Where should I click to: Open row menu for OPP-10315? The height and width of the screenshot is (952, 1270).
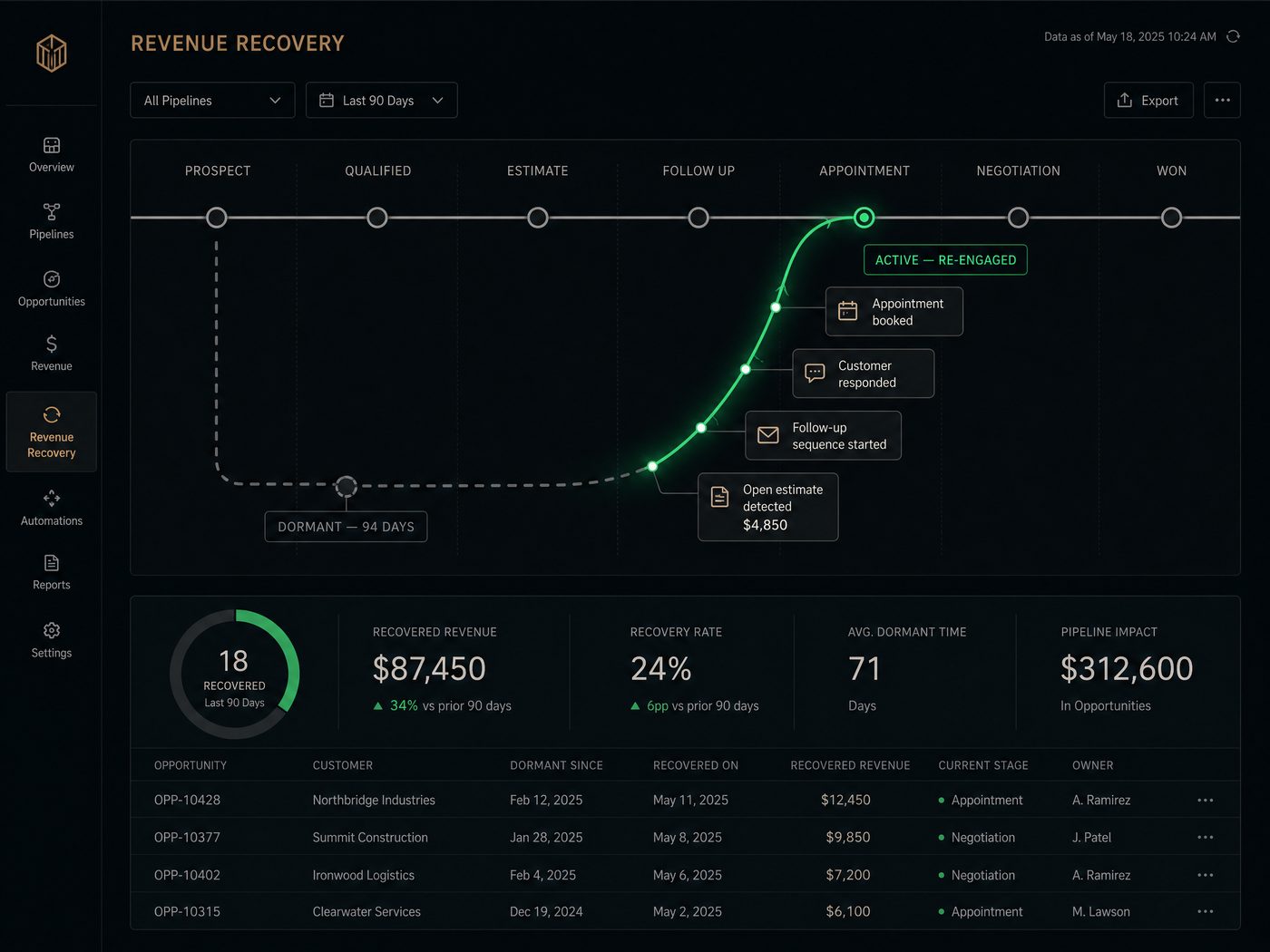tap(1205, 912)
